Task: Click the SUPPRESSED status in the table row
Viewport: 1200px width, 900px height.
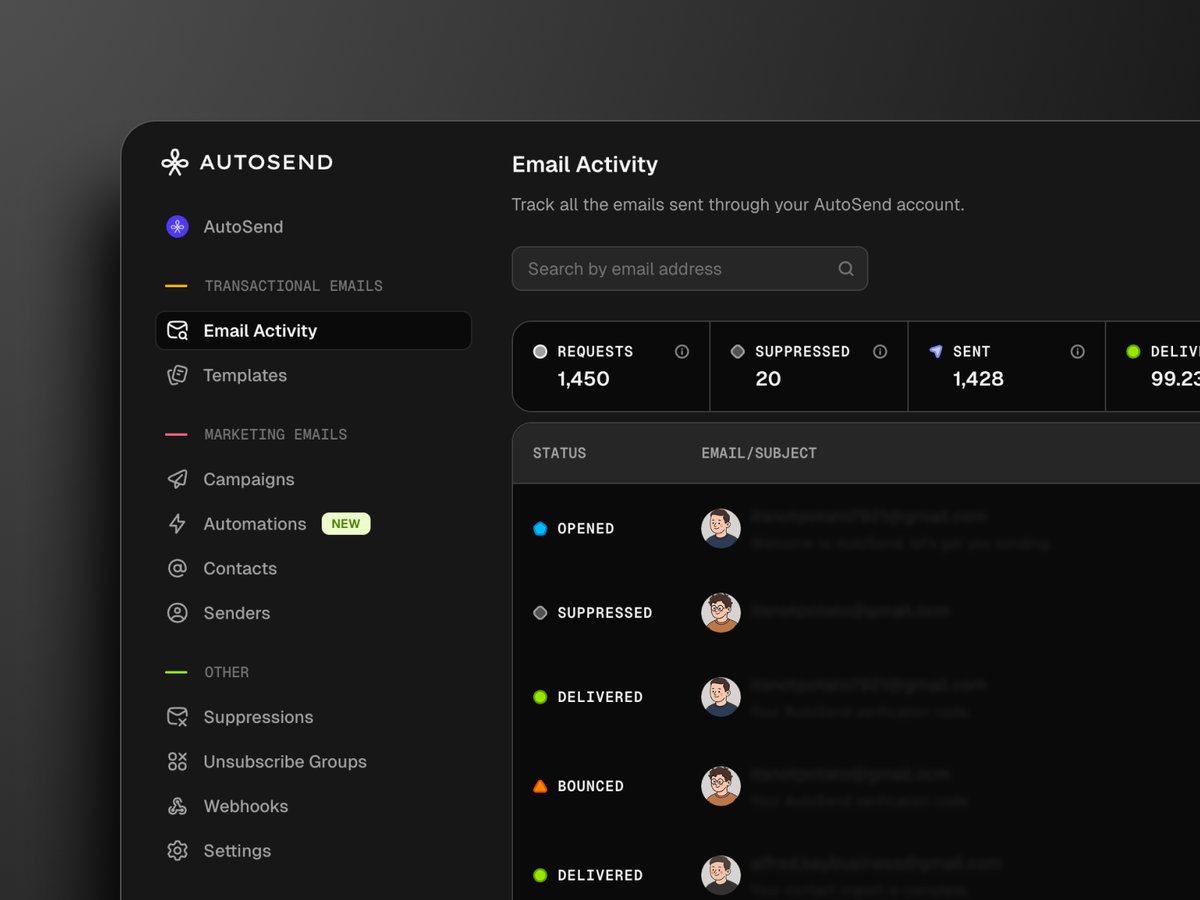Action: pyautogui.click(x=605, y=613)
